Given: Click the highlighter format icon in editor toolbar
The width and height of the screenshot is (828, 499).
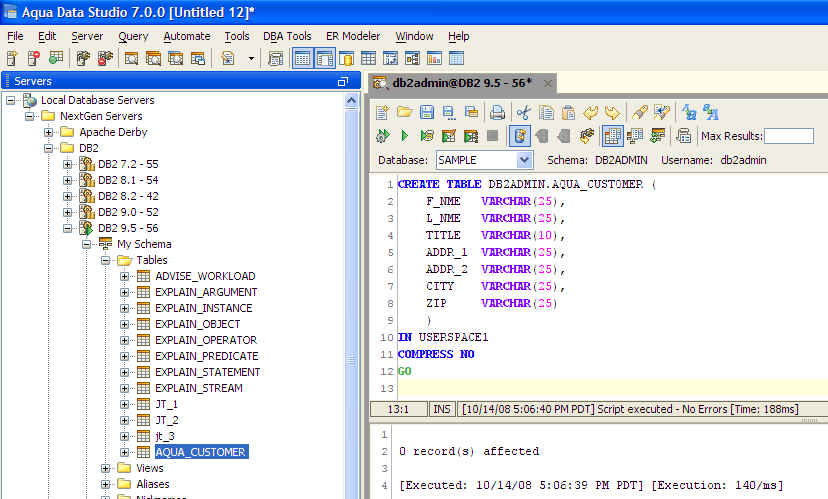Looking at the screenshot, I should pyautogui.click(x=639, y=112).
